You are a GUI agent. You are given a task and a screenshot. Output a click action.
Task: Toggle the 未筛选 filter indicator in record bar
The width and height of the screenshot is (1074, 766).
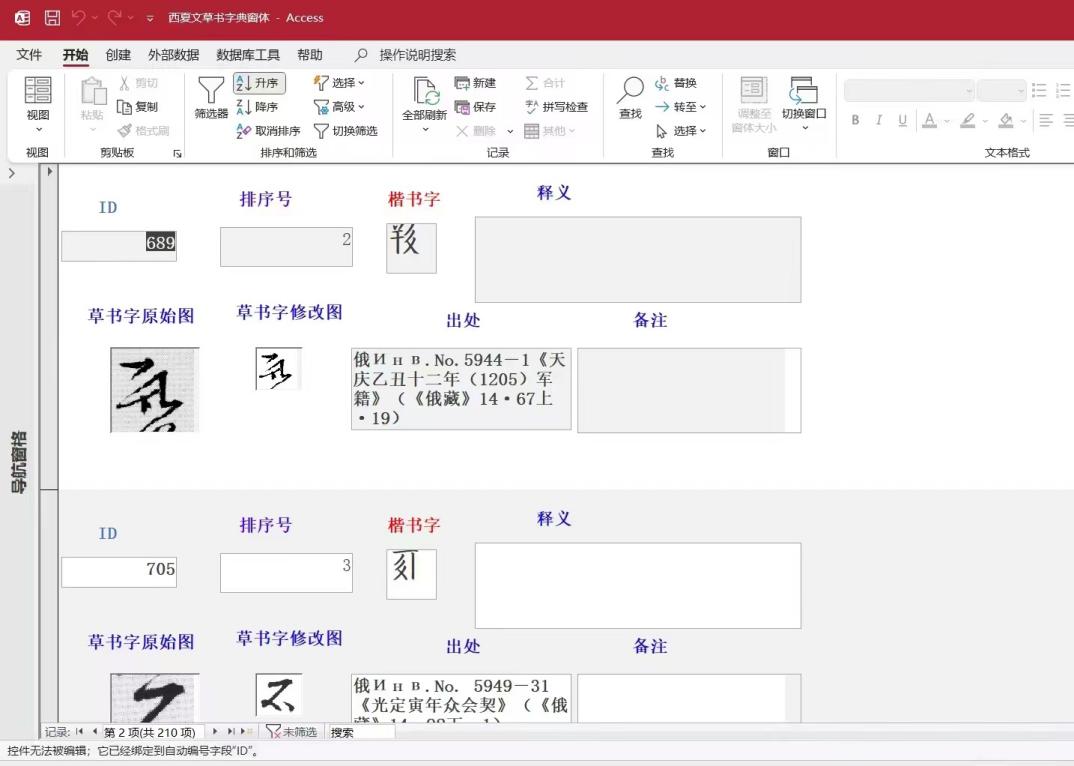291,732
